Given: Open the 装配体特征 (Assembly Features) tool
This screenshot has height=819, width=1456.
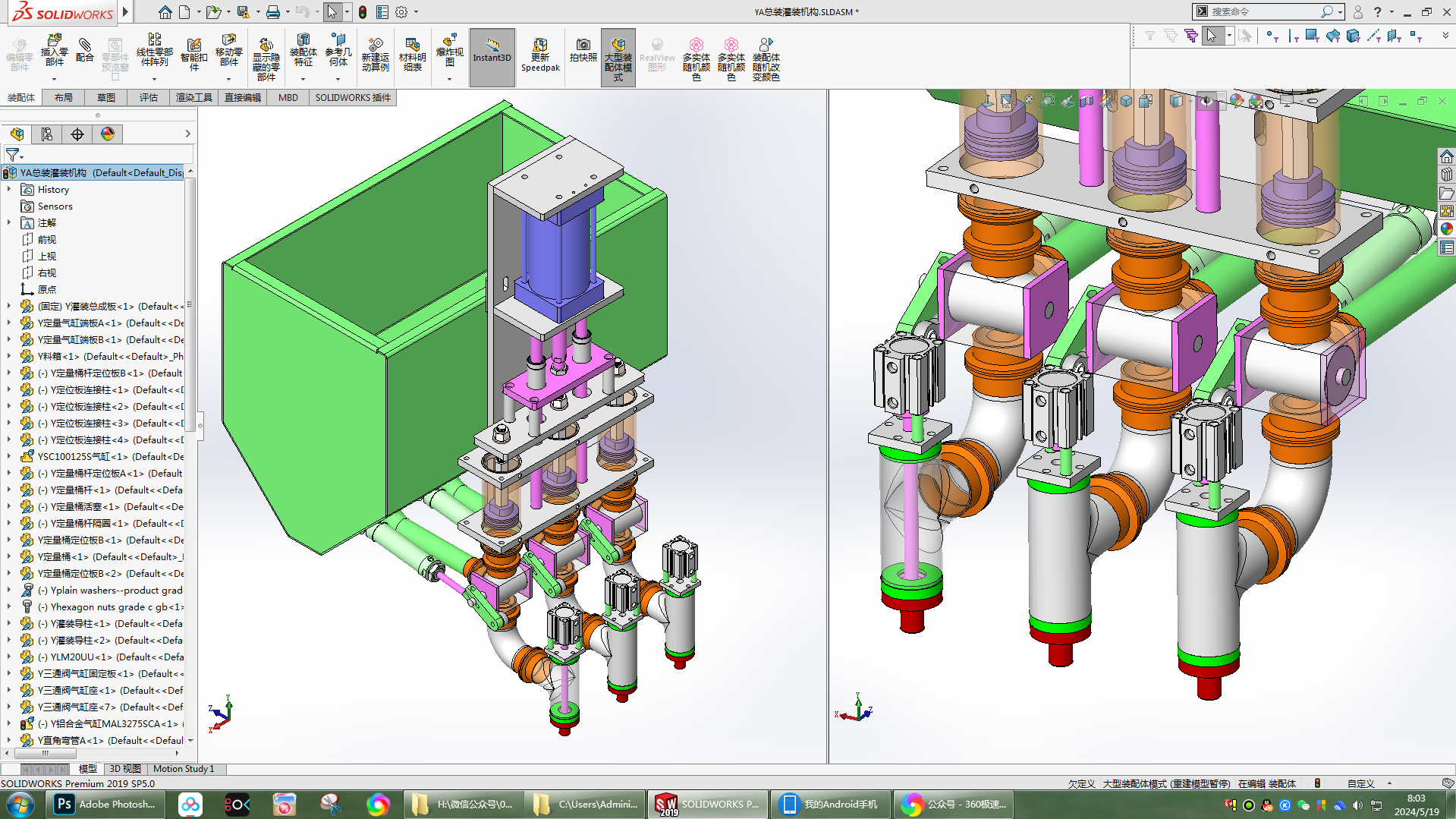Looking at the screenshot, I should pyautogui.click(x=303, y=50).
